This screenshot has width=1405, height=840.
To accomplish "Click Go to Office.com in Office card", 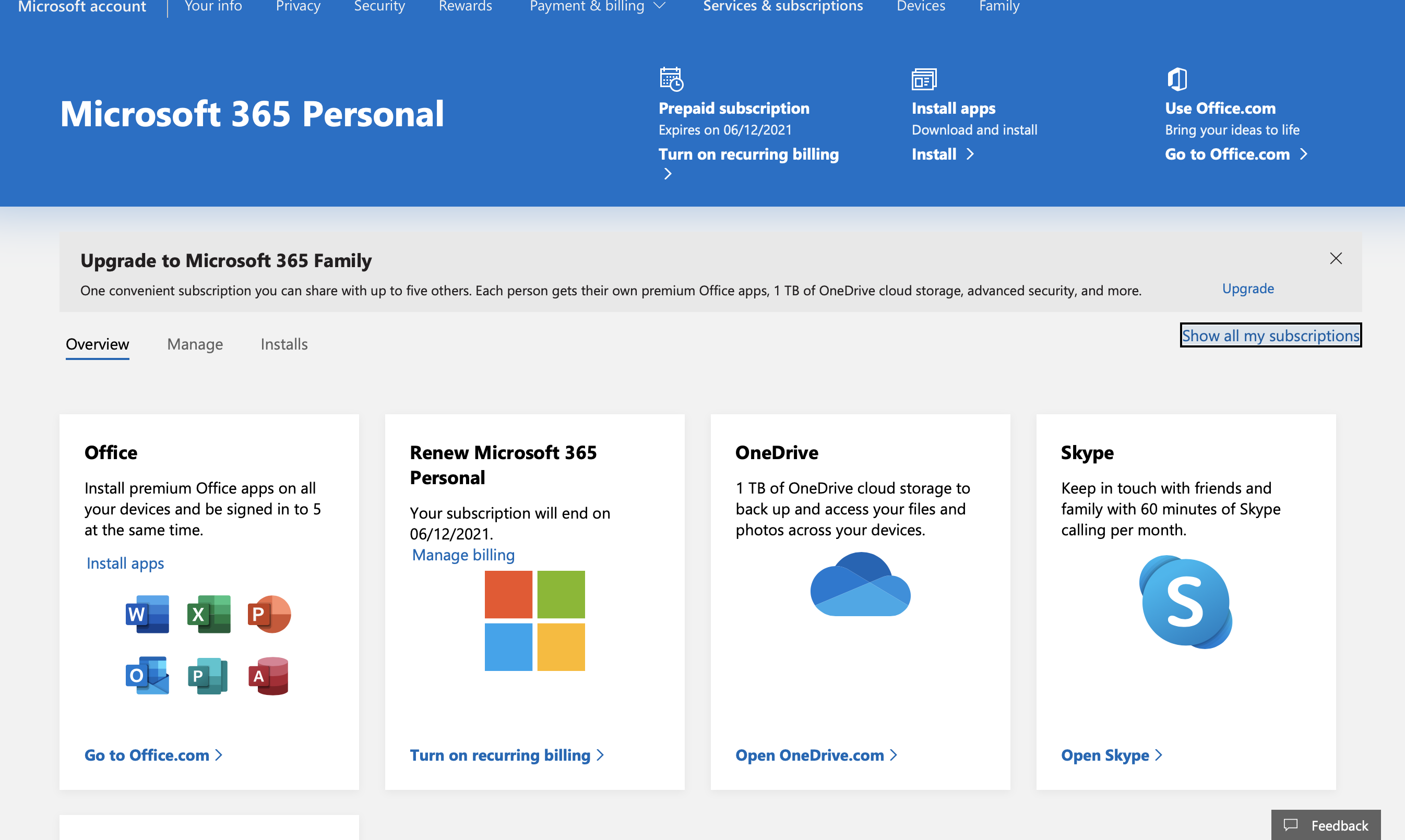I will [147, 755].
